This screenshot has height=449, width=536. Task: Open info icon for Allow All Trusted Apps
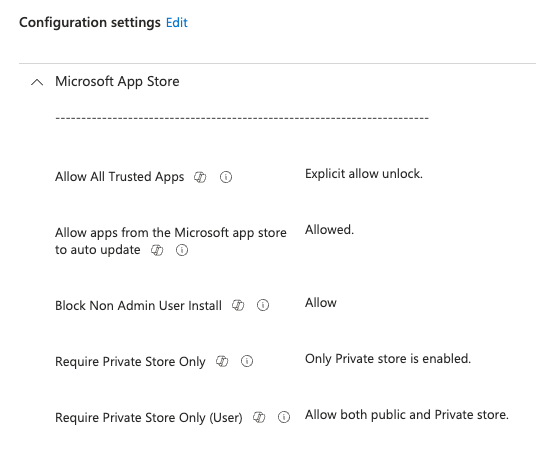tap(226, 177)
